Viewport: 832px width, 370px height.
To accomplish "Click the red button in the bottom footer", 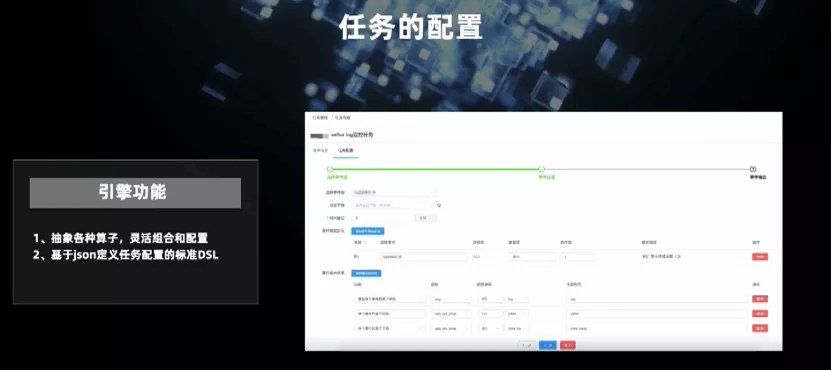I will (568, 345).
